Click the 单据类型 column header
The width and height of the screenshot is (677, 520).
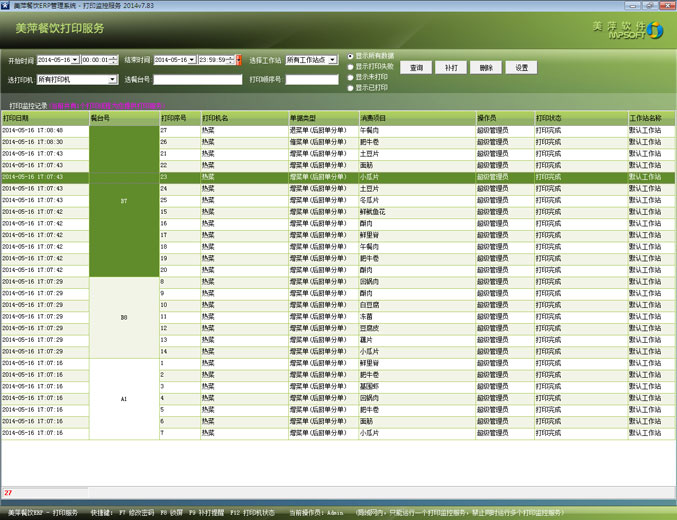324,118
